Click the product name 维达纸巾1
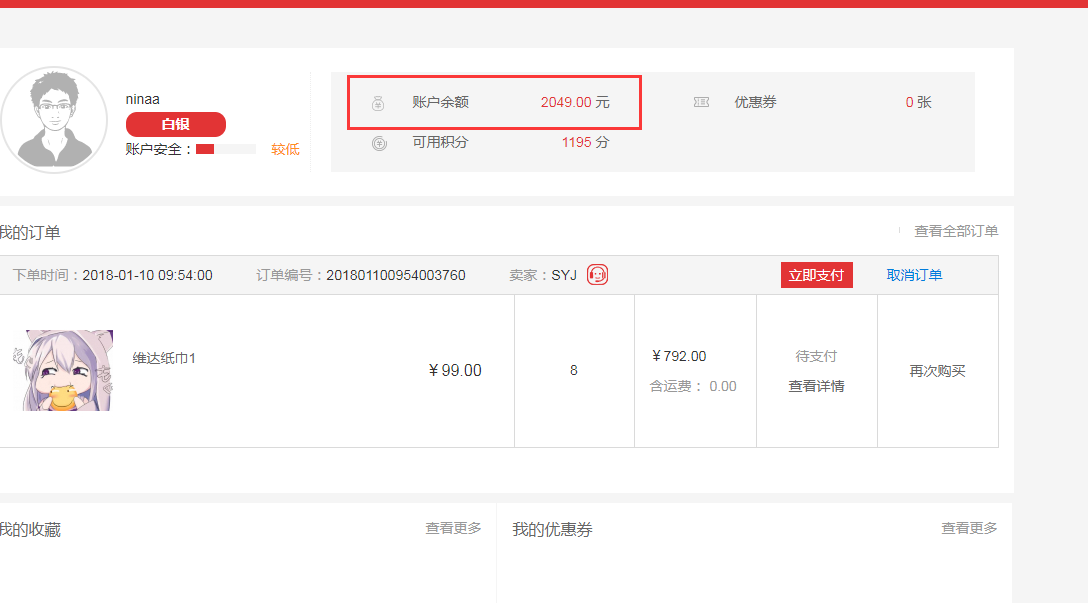The image size is (1088, 603). tap(164, 358)
